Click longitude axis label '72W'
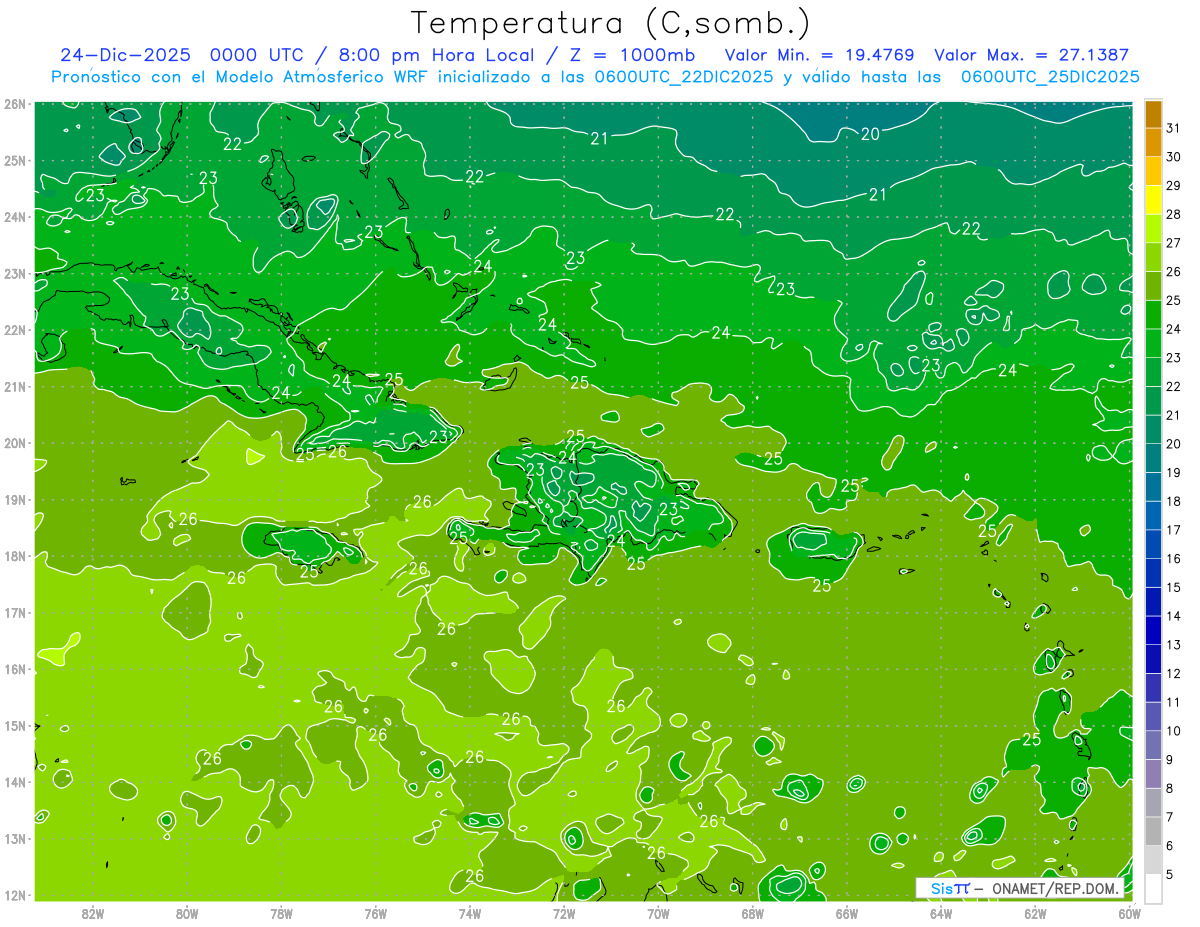 coord(564,913)
